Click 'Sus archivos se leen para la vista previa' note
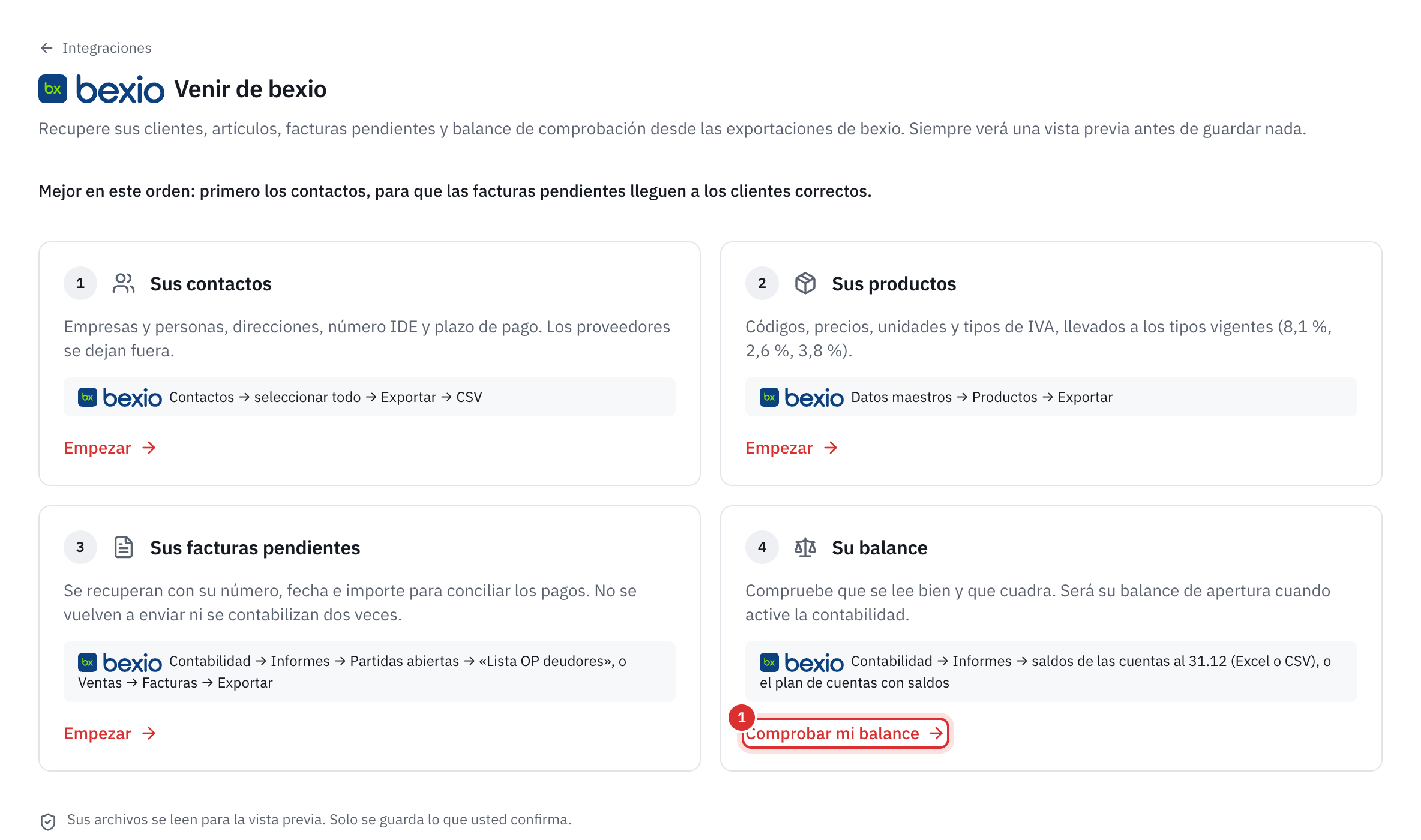The width and height of the screenshot is (1421, 840). pyautogui.click(x=319, y=820)
